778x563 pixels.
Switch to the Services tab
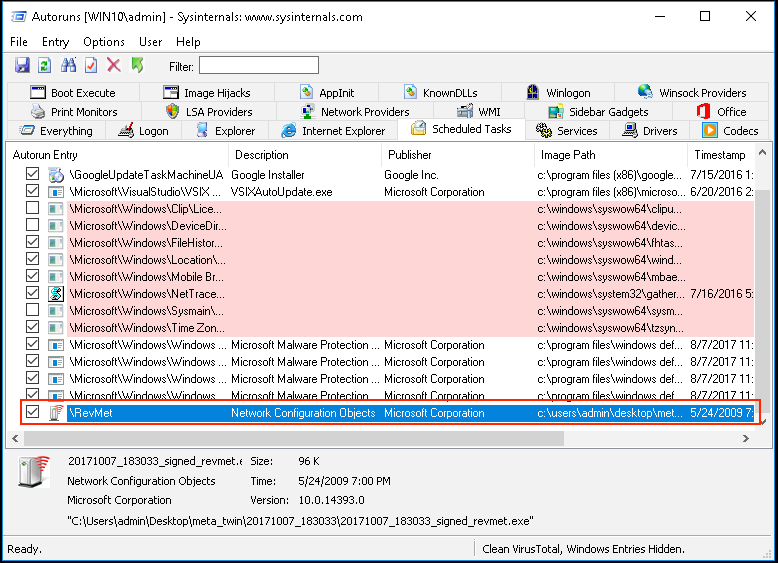[x=567, y=131]
